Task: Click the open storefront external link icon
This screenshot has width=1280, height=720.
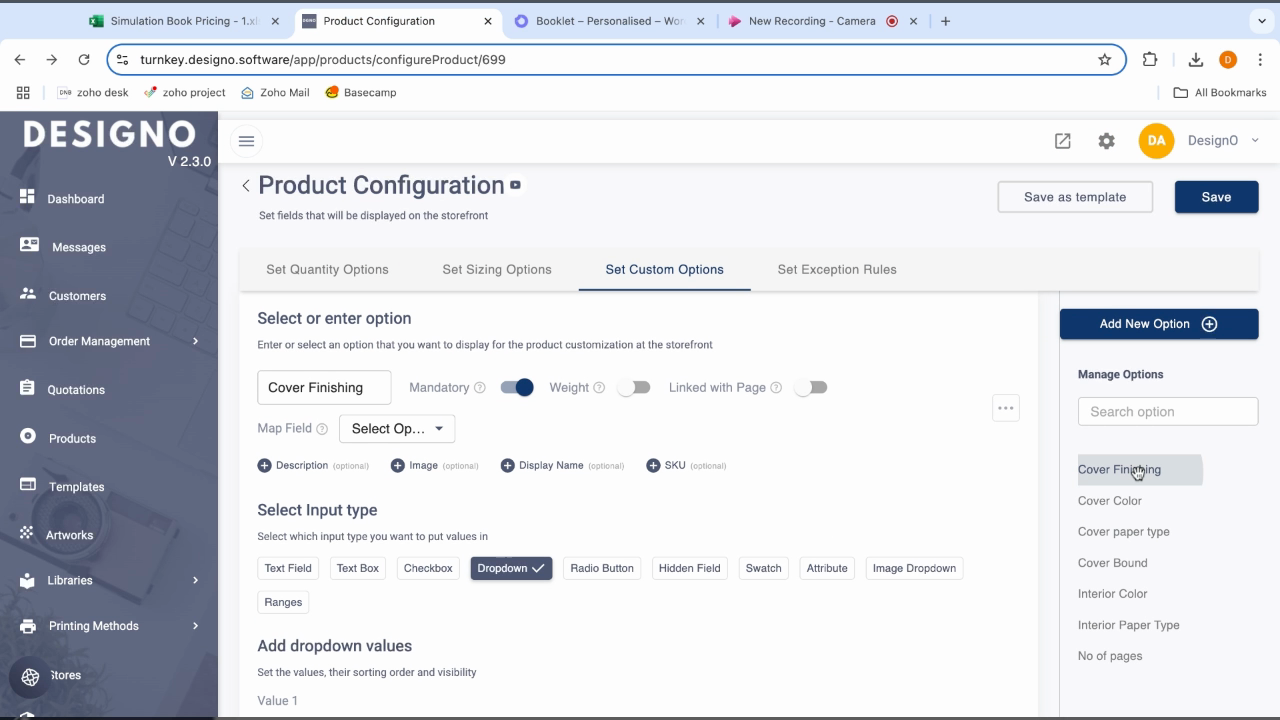Action: point(1062,141)
